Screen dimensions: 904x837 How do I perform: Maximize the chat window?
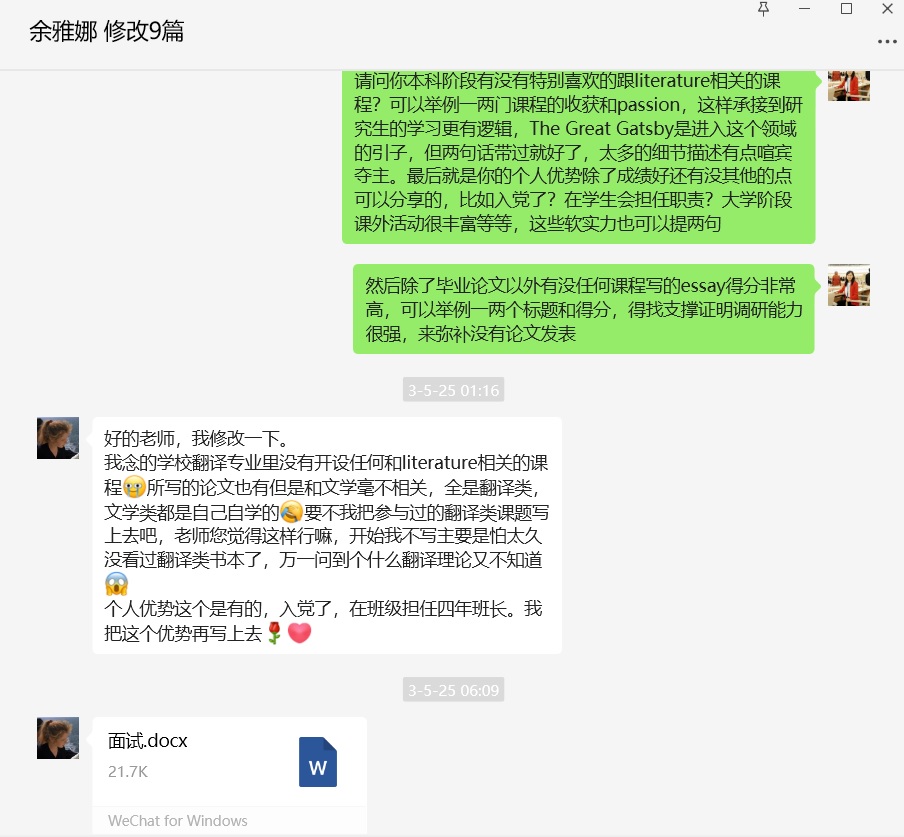click(846, 9)
